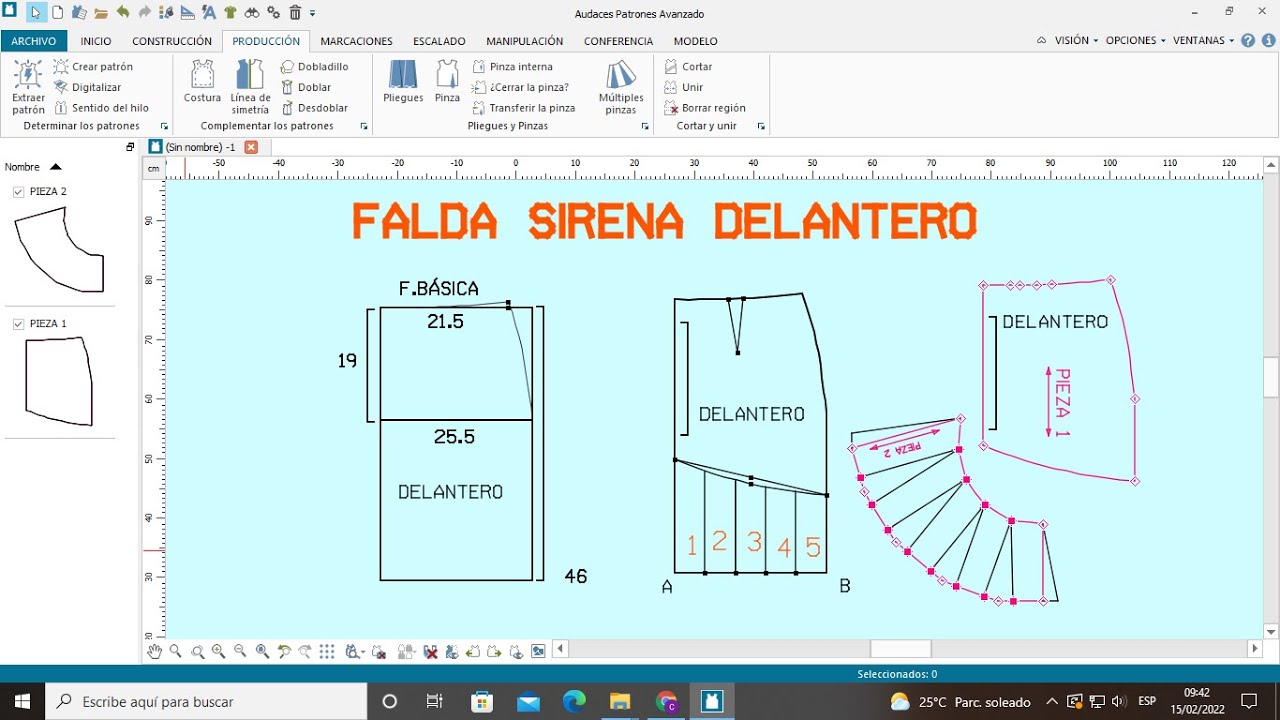Expand Cortar y unir group launcher
The height and width of the screenshot is (720, 1280).
click(x=761, y=127)
